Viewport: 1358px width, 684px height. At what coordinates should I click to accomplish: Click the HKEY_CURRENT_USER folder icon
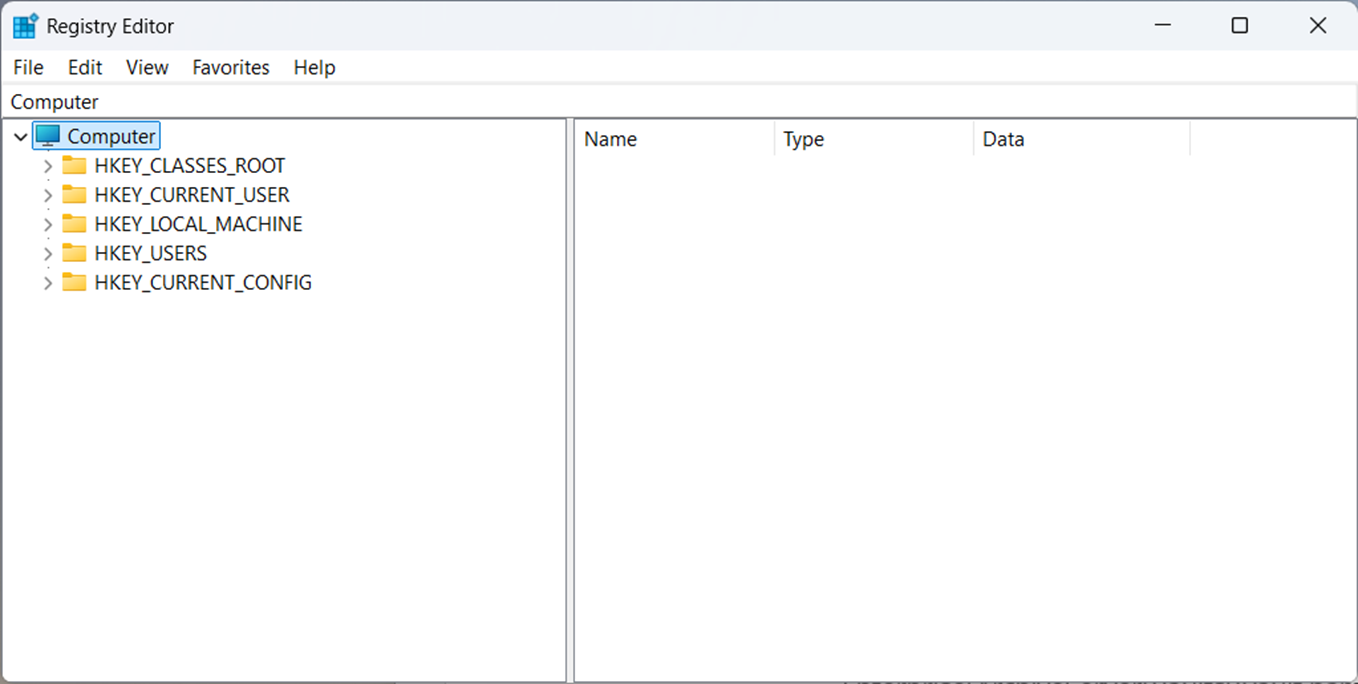(75, 194)
